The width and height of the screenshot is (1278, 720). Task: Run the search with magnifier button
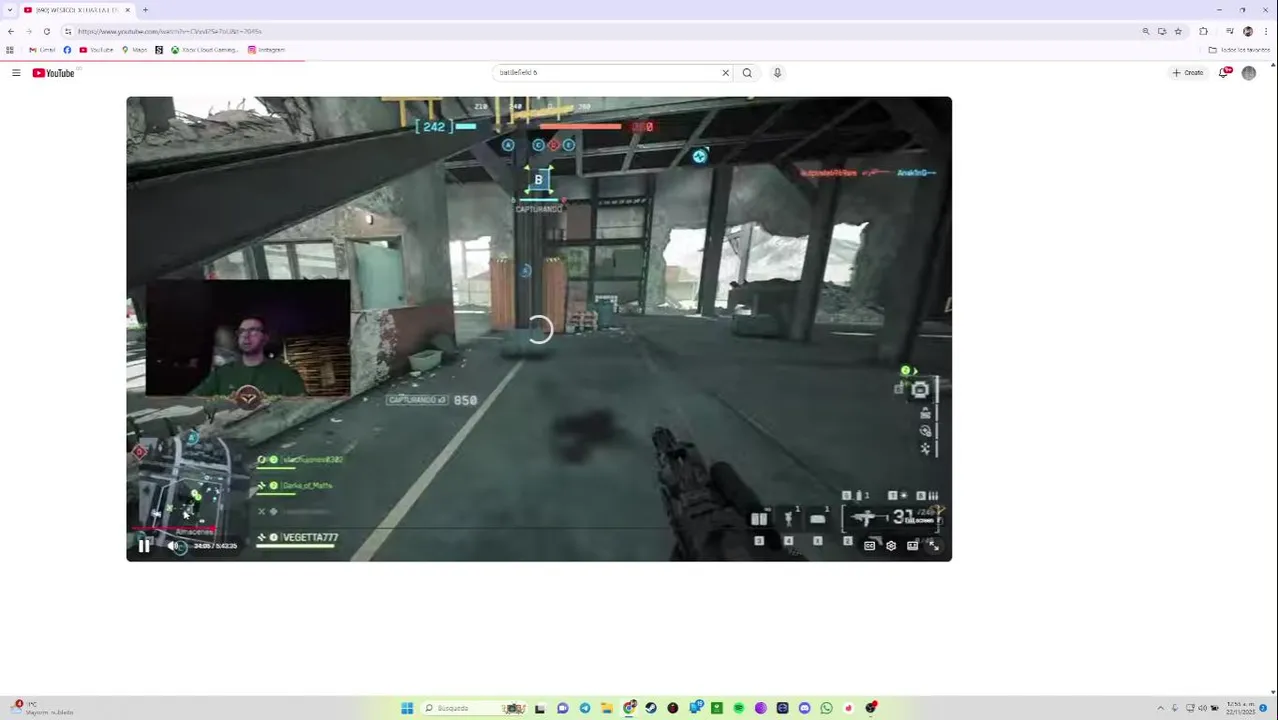[x=747, y=73]
